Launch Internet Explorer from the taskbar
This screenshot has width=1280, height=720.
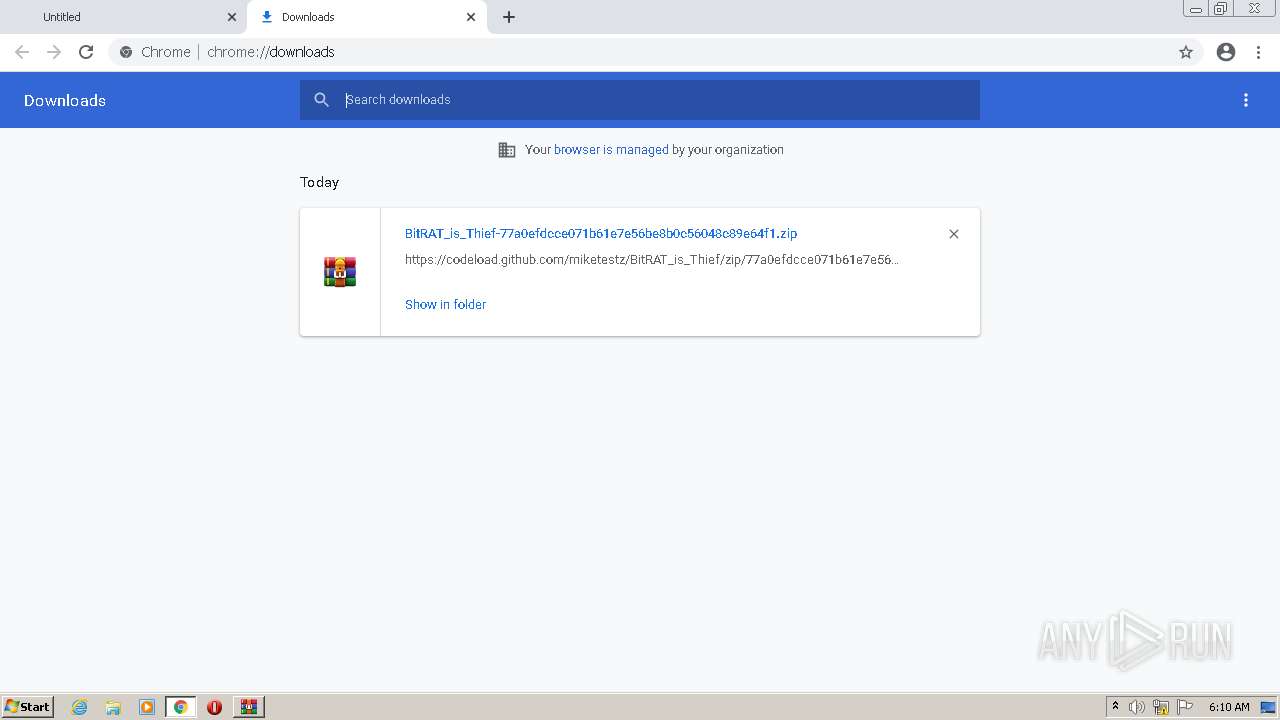(x=80, y=707)
